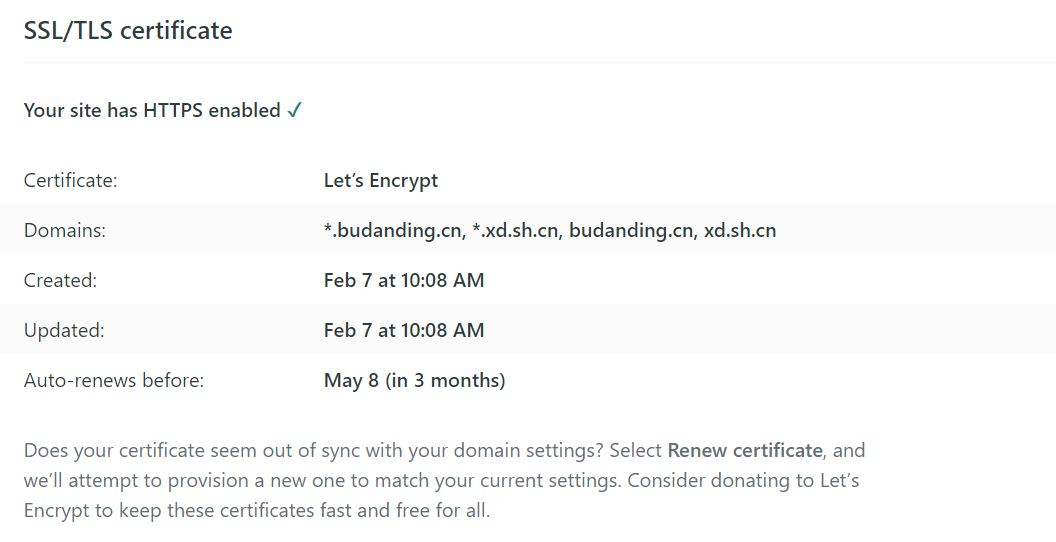Click the Updated label
This screenshot has width=1056, height=542.
(x=63, y=331)
